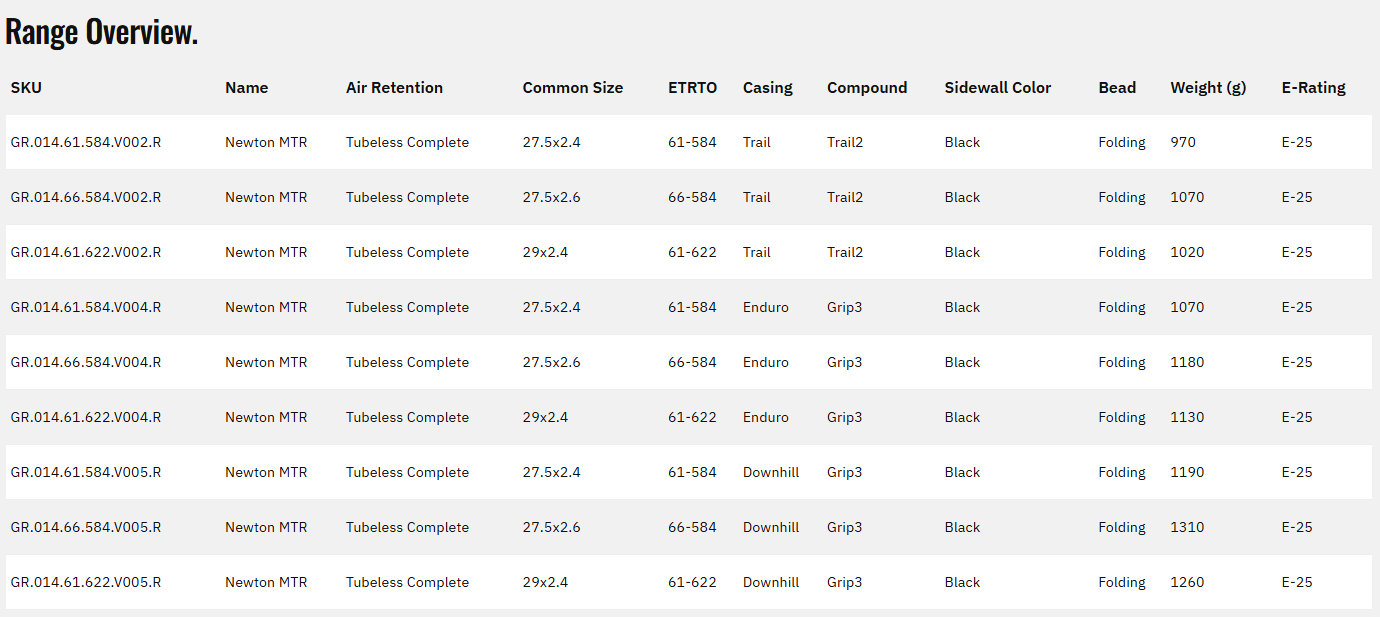Select SKU GR.014.66.584.V002.R
Screen dimensions: 1380x617
click(86, 197)
